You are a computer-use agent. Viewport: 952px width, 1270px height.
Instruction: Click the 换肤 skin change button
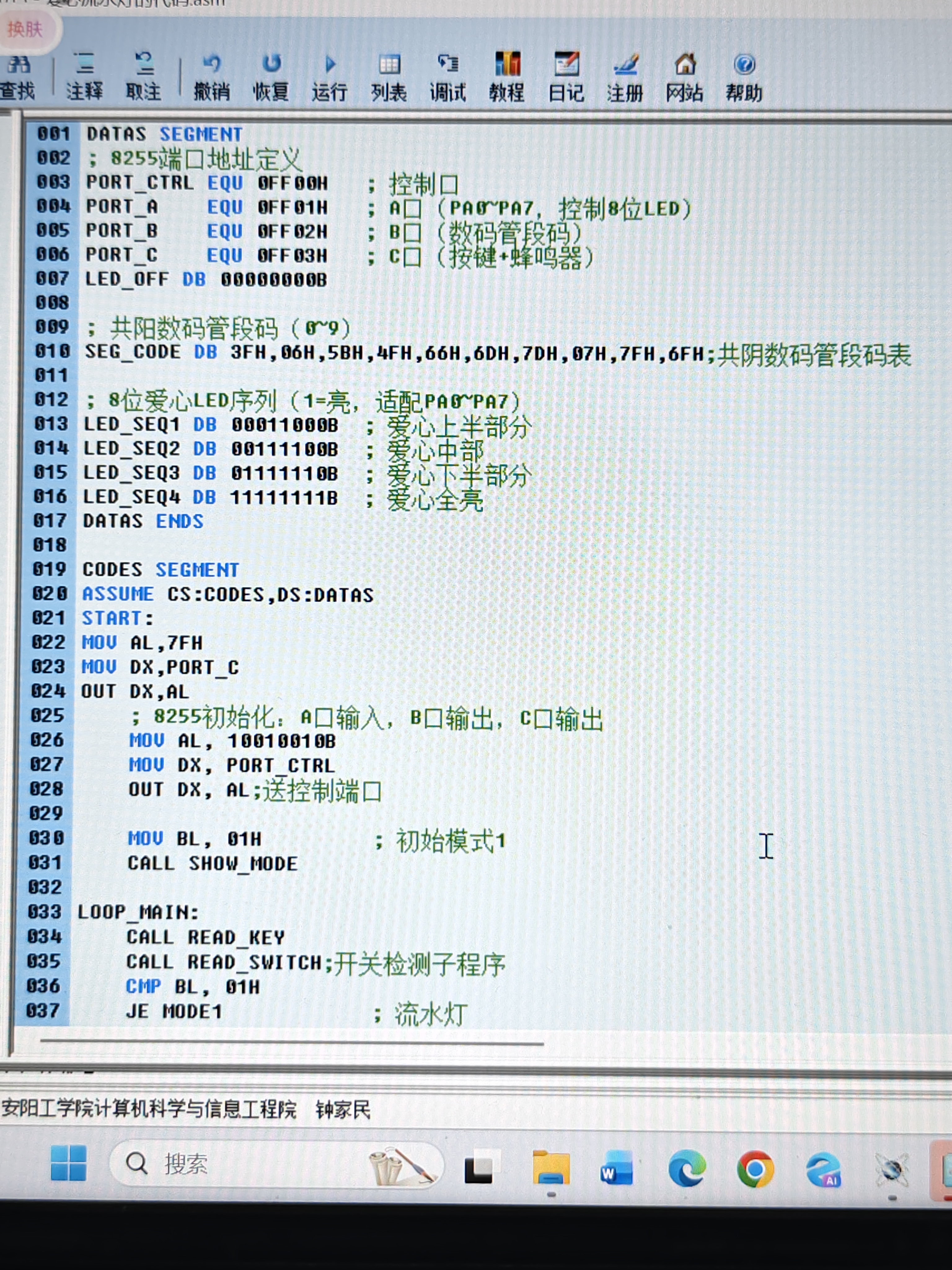(25, 29)
